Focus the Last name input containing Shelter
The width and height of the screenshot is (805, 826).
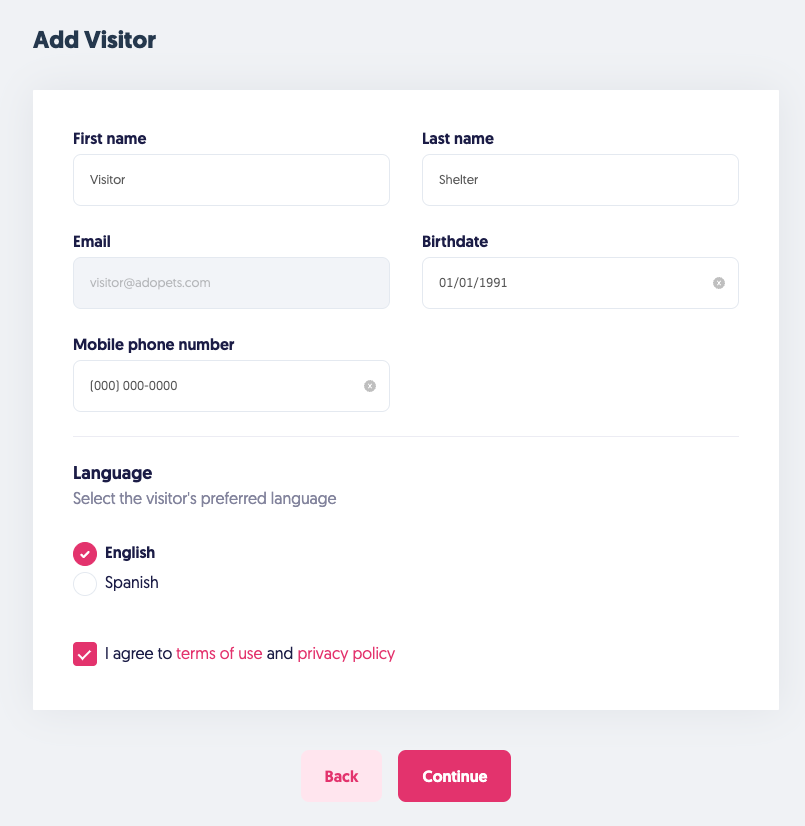pyautogui.click(x=580, y=180)
